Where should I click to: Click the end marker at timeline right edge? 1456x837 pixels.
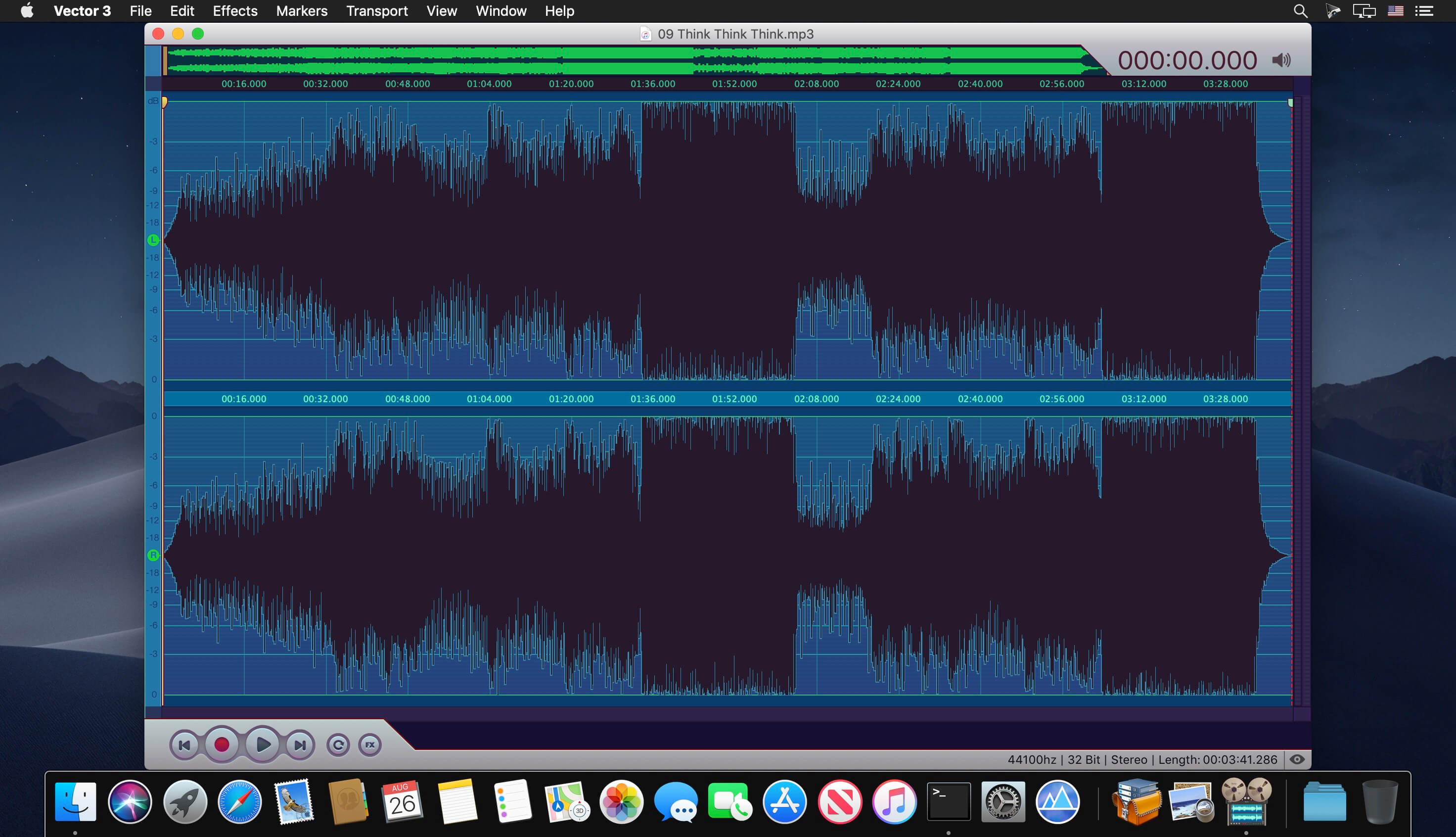[1290, 101]
